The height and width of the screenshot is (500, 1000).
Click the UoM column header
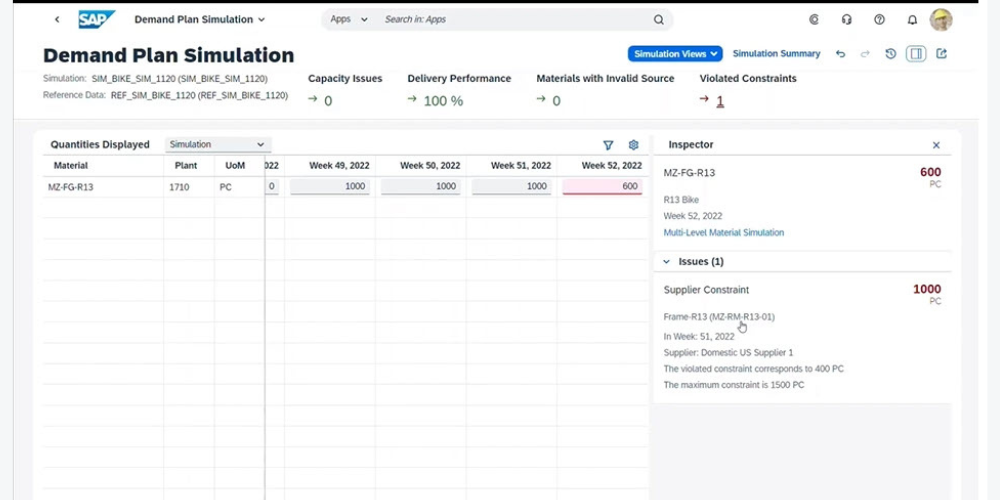(x=235, y=166)
